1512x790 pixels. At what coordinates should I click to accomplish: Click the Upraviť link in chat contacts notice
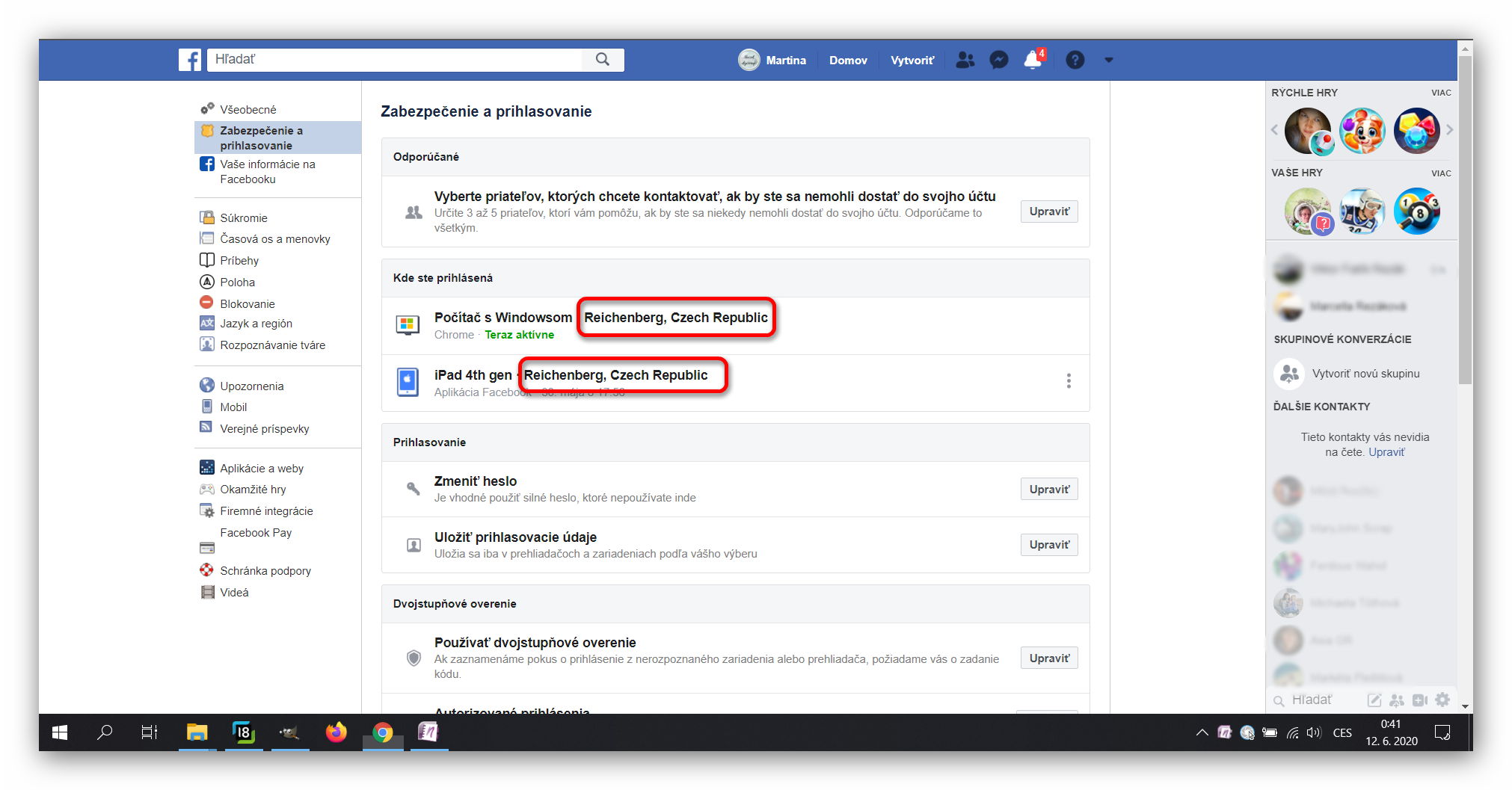click(x=1386, y=452)
